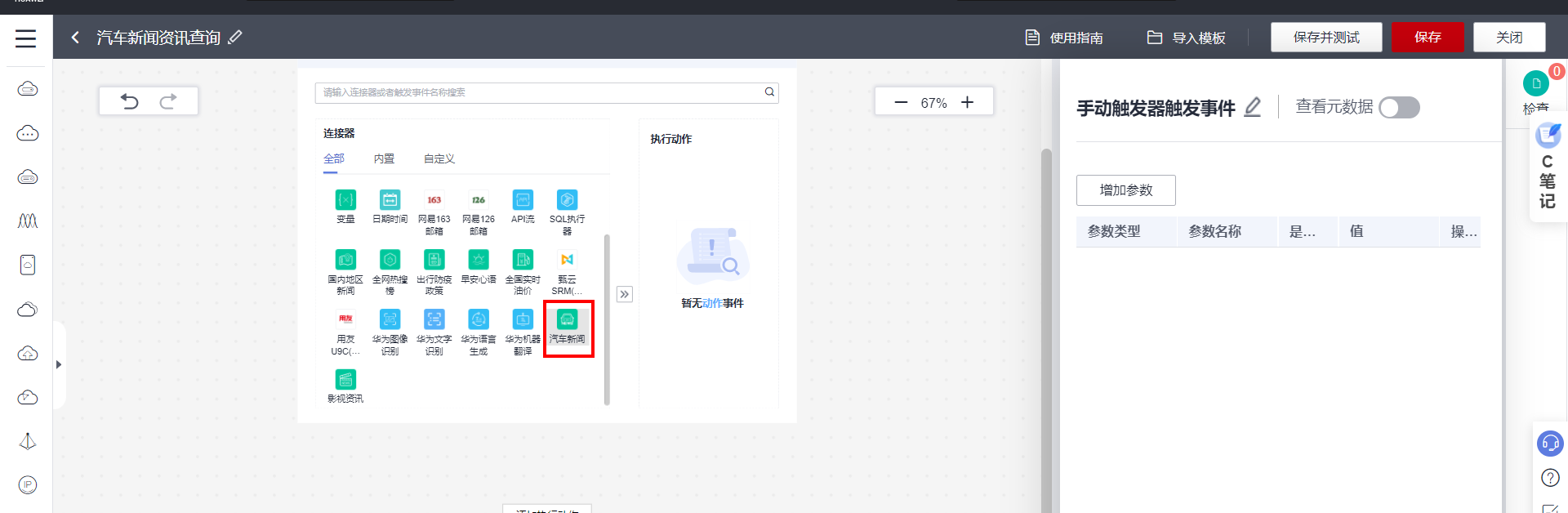This screenshot has height=513, width=1568.
Task: Select the SQL执行器 connector
Action: (567, 200)
